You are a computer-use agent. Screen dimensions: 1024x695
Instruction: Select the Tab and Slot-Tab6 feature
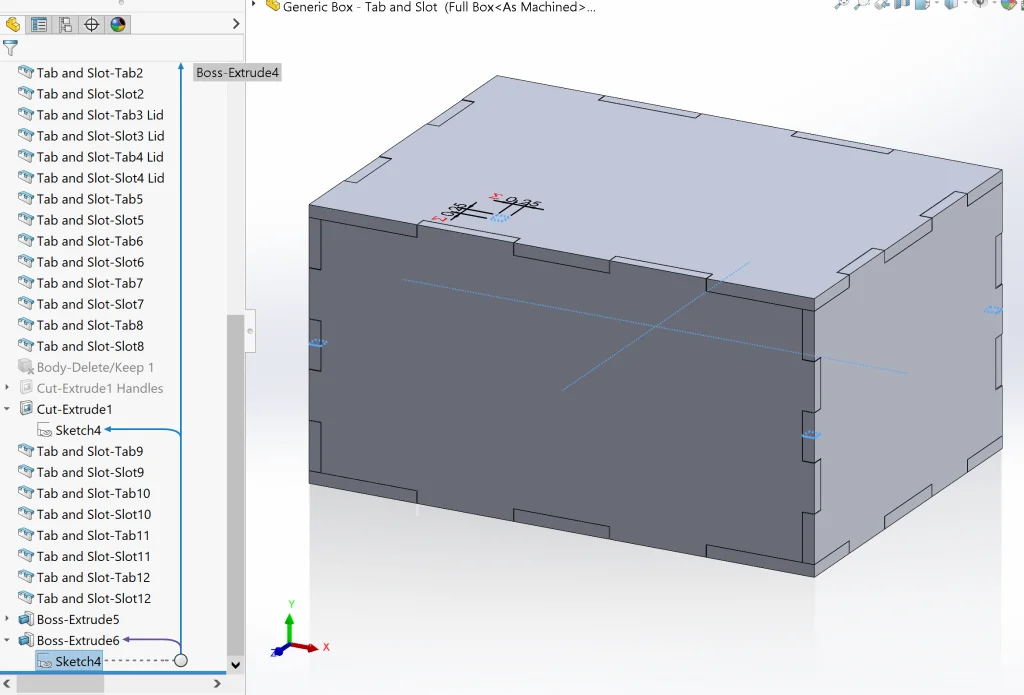(x=89, y=241)
